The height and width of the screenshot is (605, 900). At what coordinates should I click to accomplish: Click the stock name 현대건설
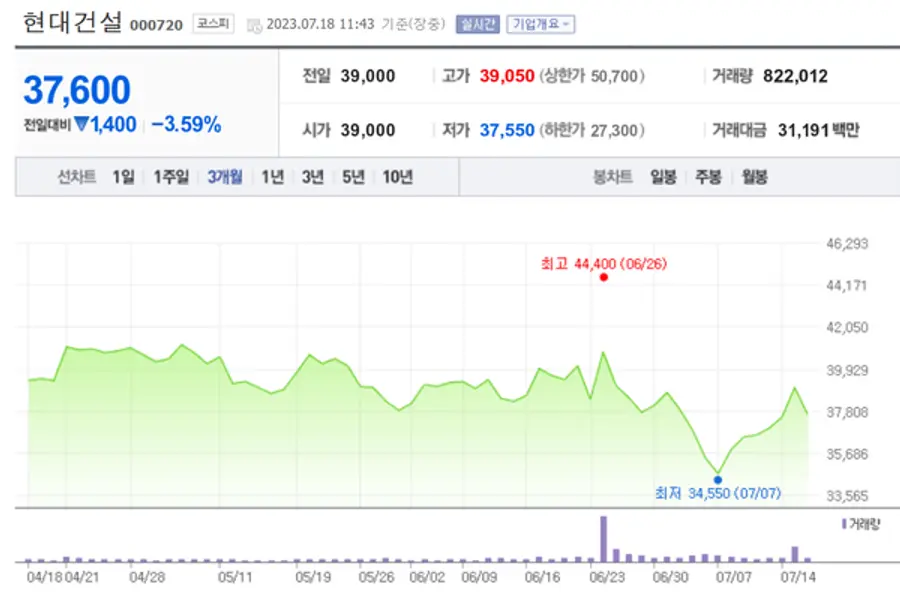pyautogui.click(x=72, y=22)
